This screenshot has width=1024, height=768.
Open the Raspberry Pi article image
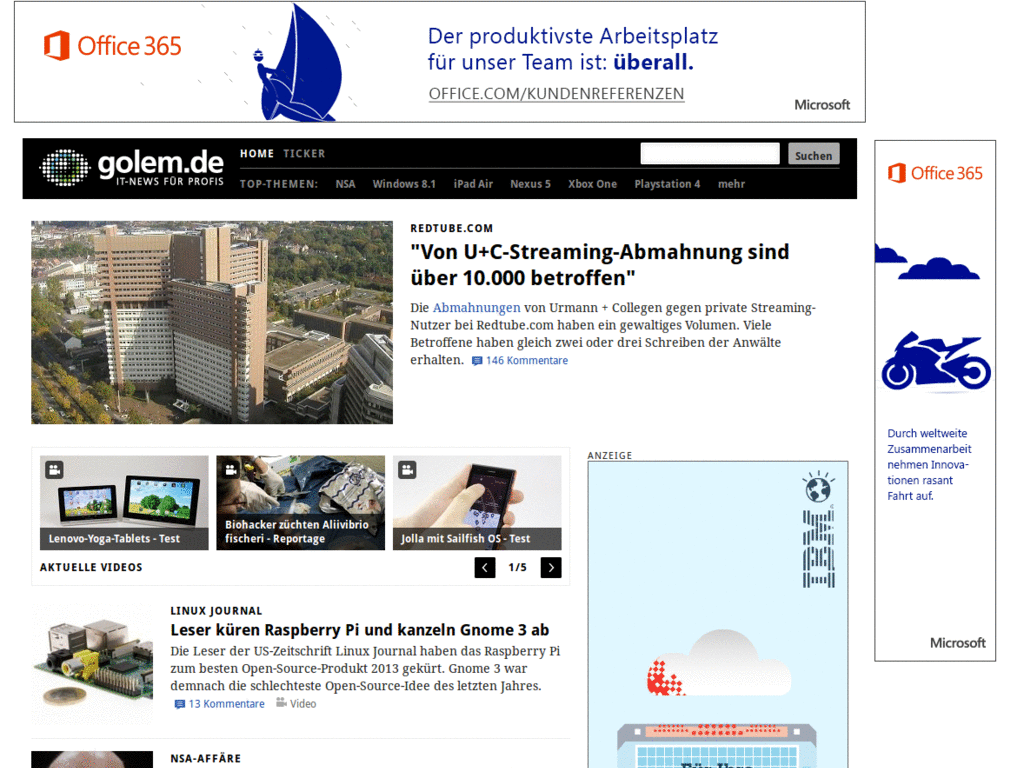click(x=92, y=664)
